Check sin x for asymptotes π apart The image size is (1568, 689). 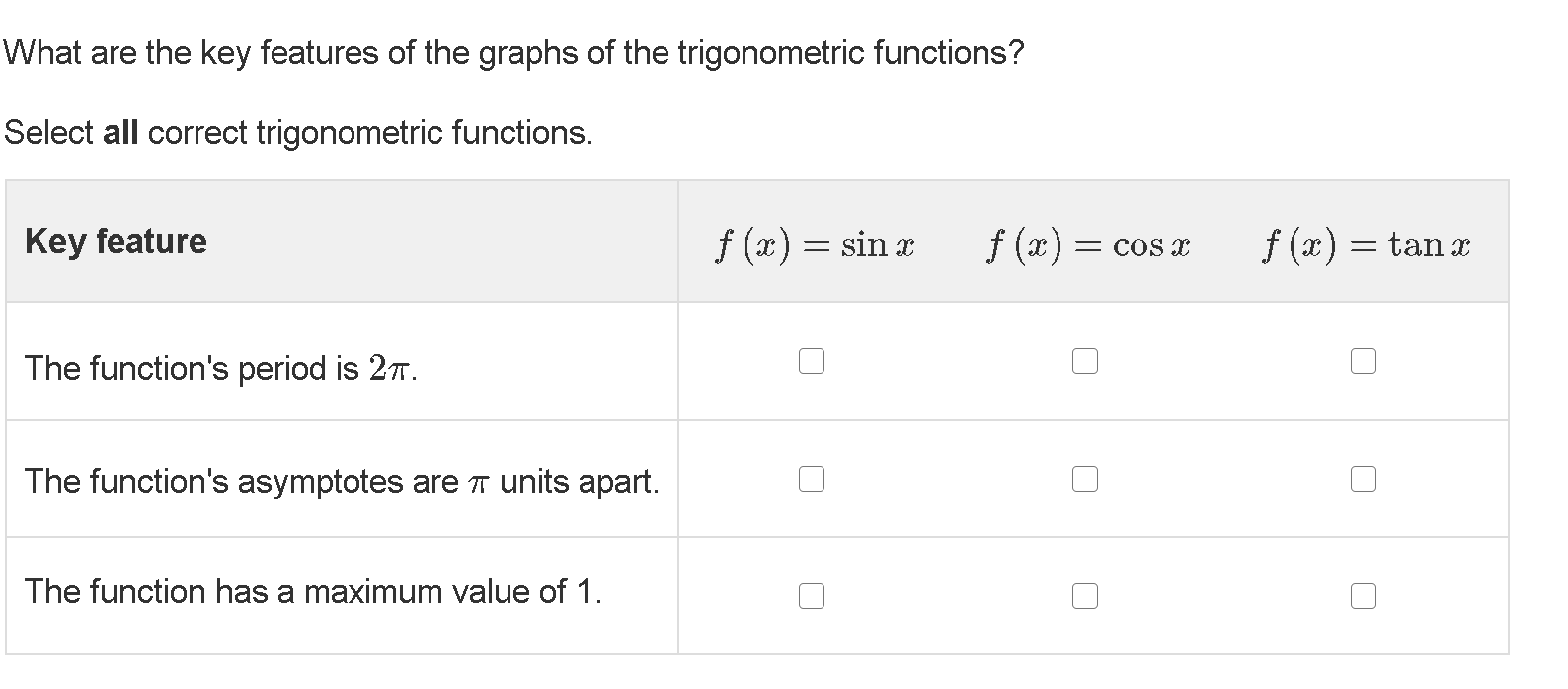tap(811, 479)
